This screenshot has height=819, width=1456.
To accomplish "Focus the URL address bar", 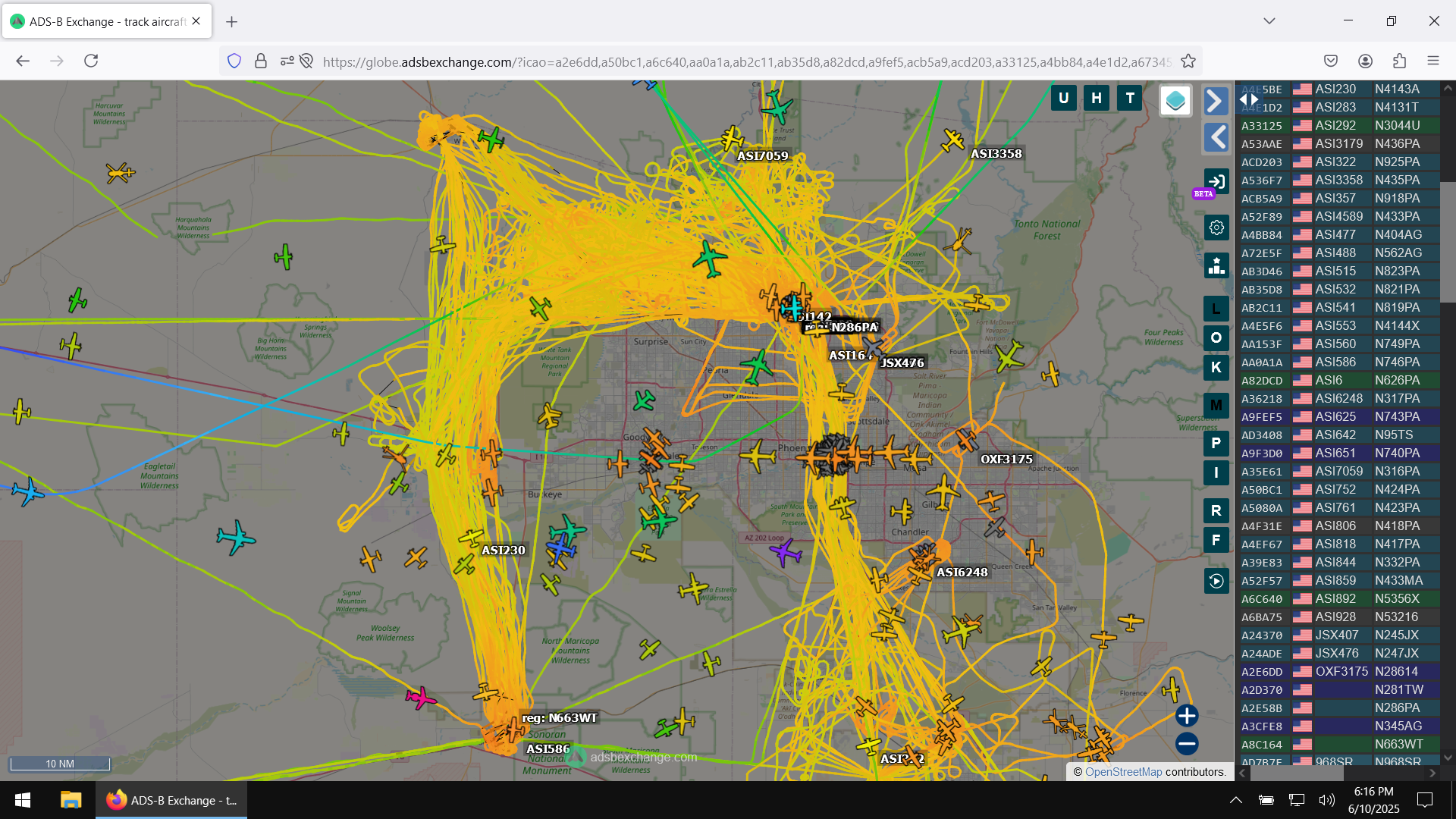I will pyautogui.click(x=747, y=61).
